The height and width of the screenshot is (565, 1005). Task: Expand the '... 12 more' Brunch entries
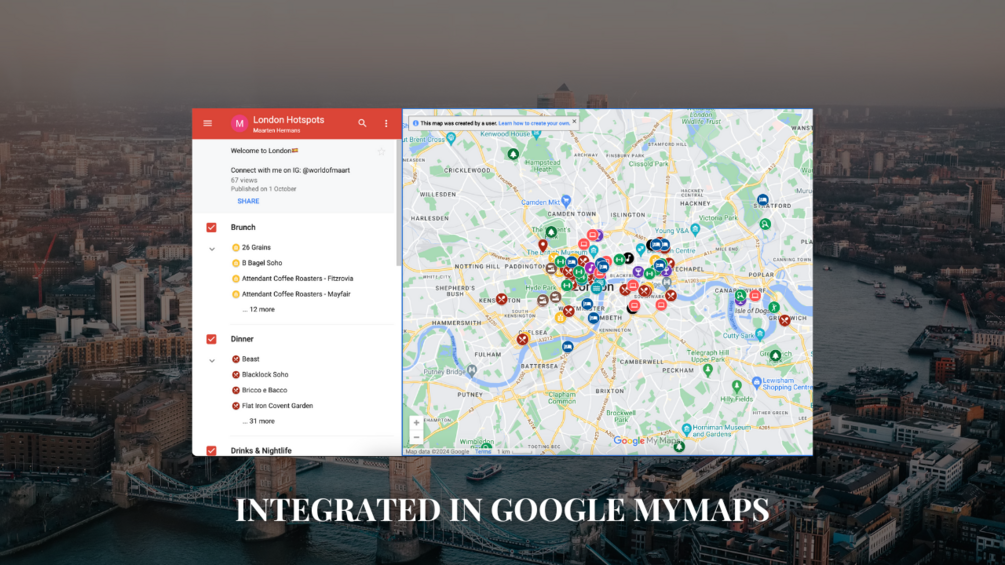point(258,309)
